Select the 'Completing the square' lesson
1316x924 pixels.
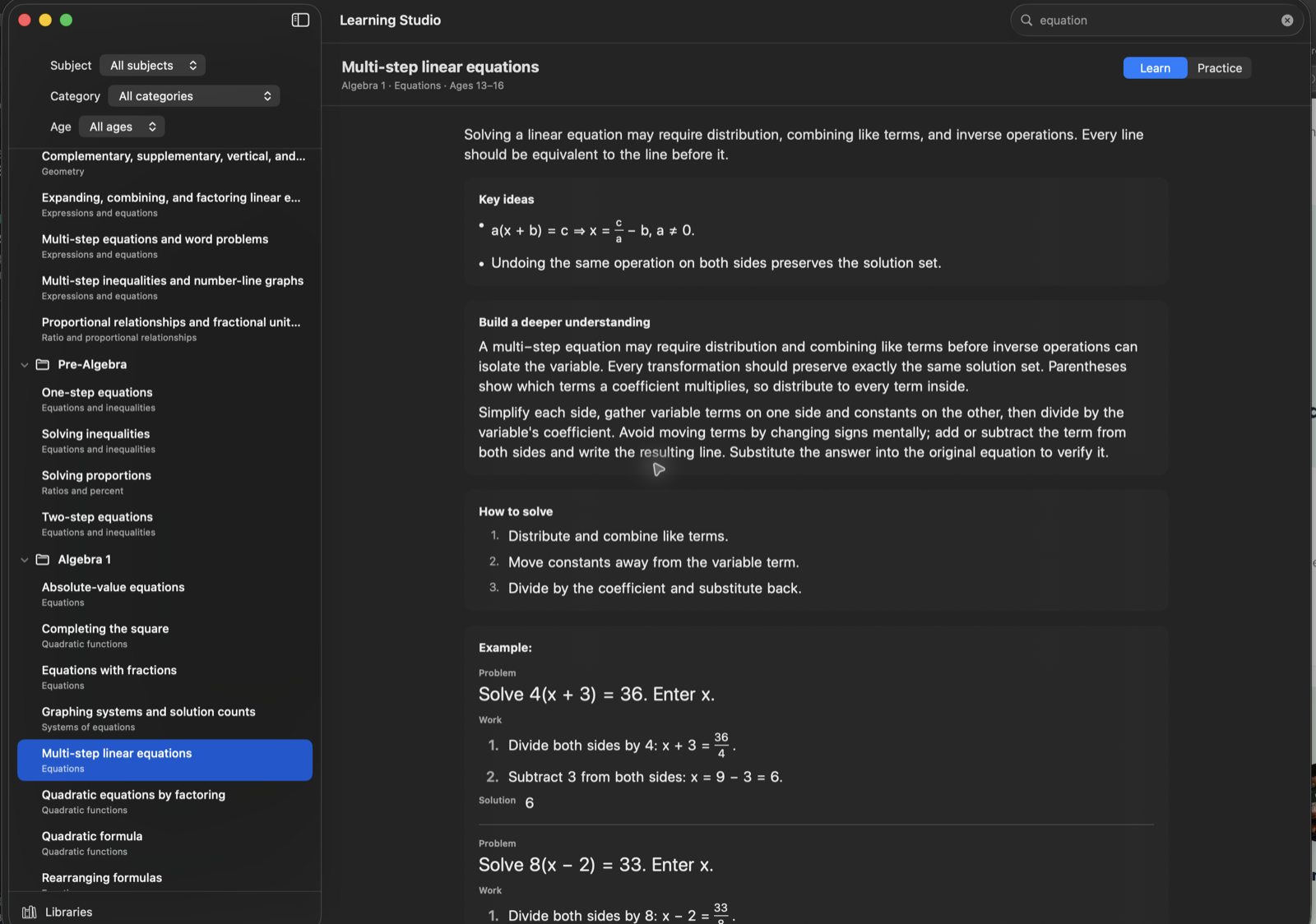(x=164, y=635)
